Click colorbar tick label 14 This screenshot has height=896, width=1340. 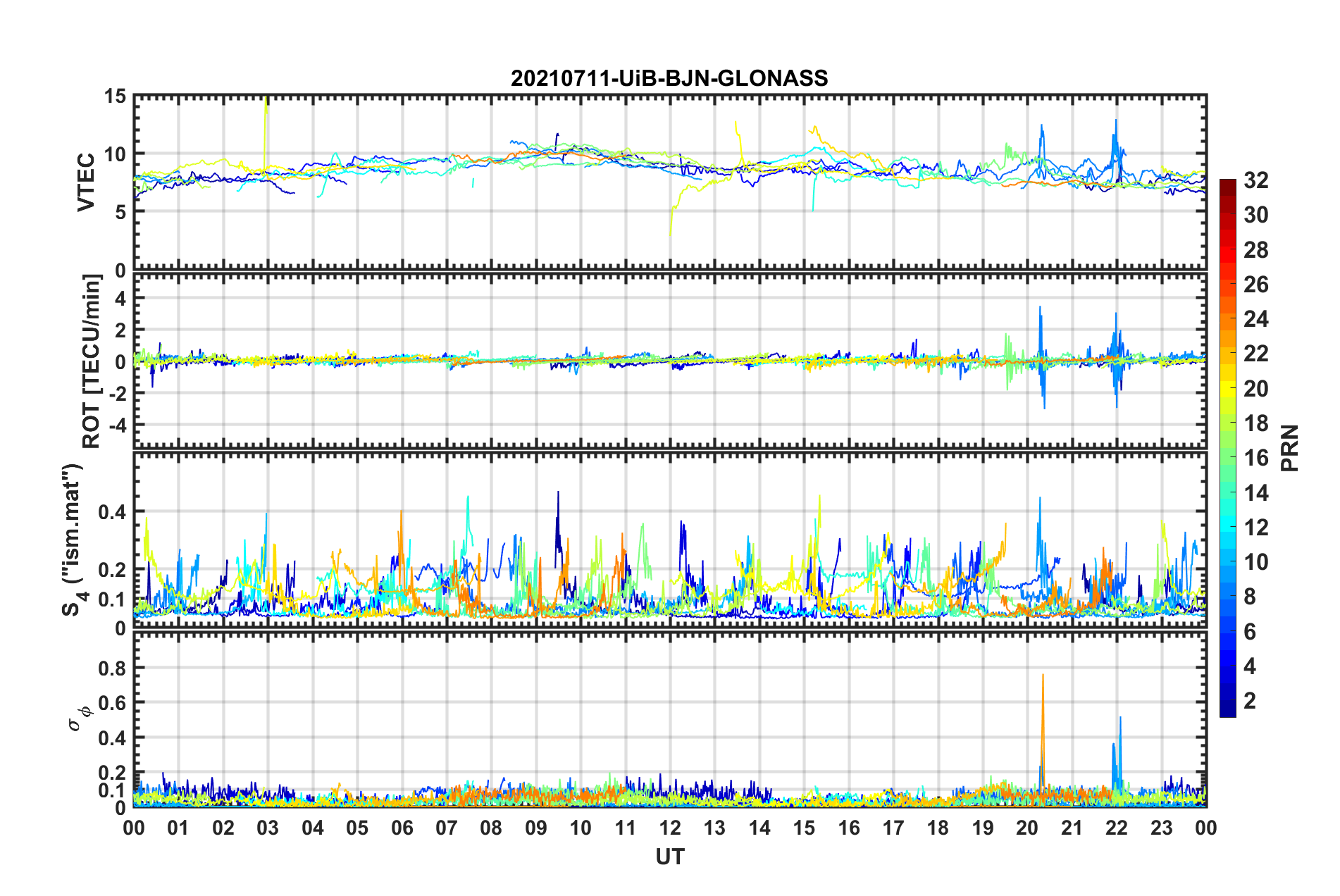(x=1255, y=493)
